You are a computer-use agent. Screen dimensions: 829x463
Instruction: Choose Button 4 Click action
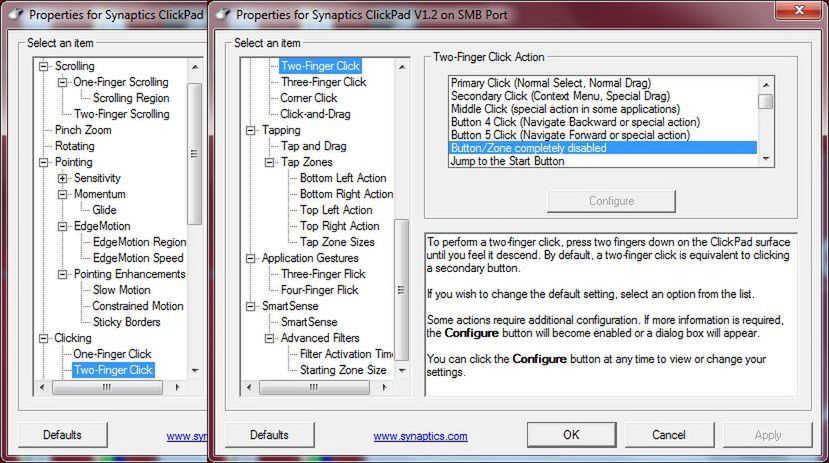[x=603, y=122]
